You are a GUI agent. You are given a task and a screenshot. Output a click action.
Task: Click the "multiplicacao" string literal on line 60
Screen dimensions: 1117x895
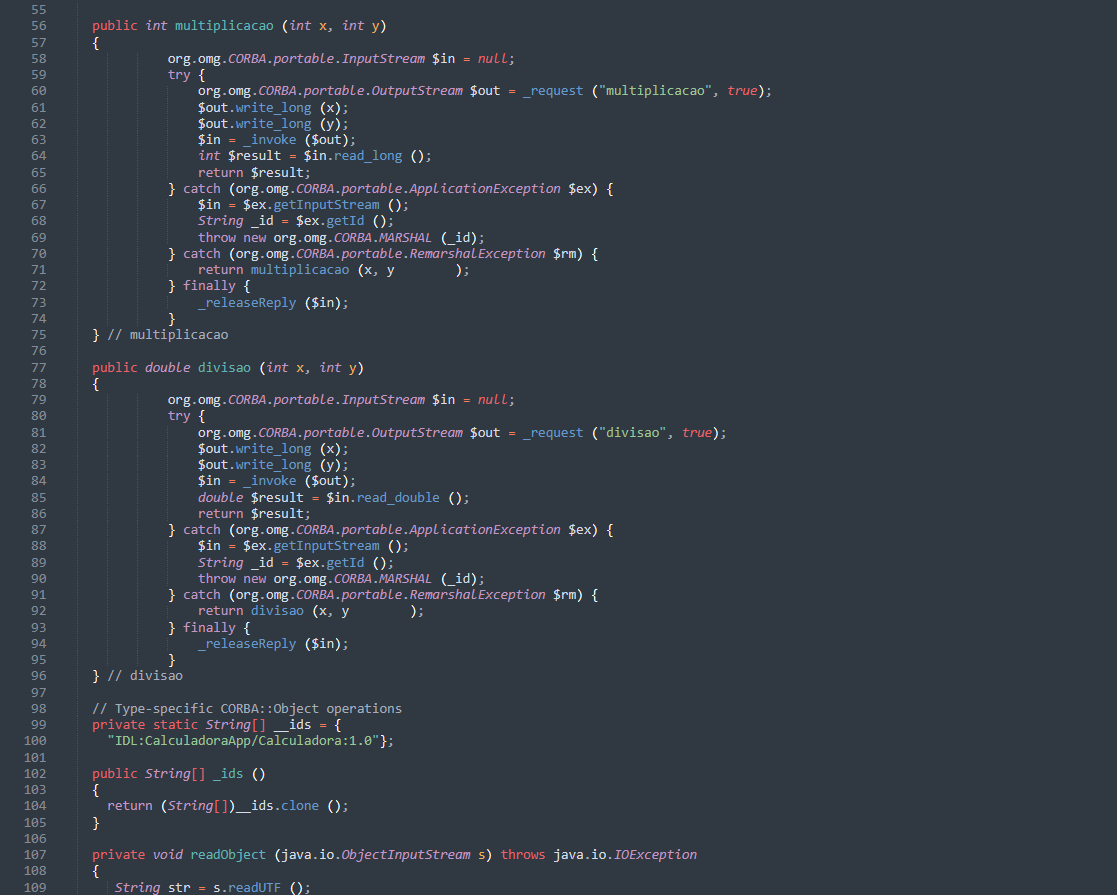click(655, 90)
